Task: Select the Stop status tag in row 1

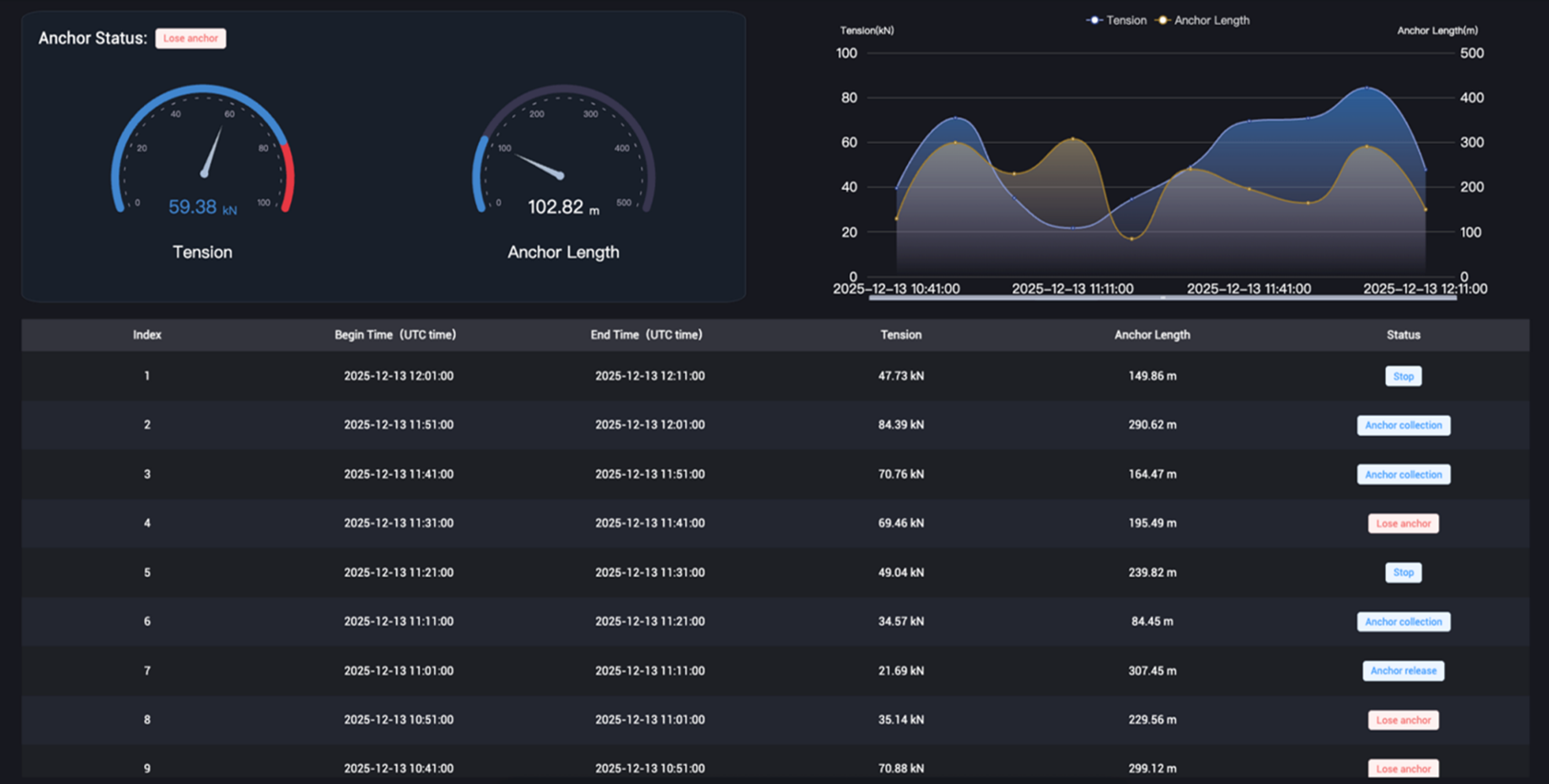Action: coord(1403,376)
